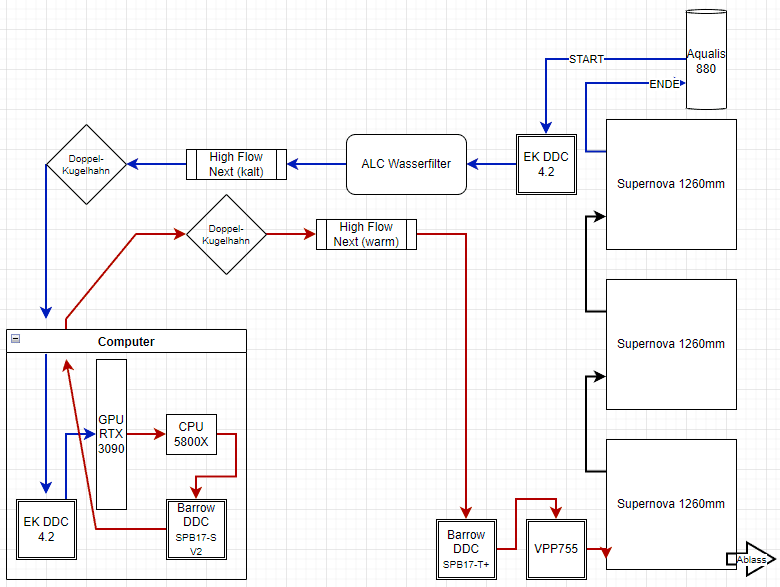Click the High Flow Next (warm) block
The height and width of the screenshot is (587, 780).
pyautogui.click(x=366, y=234)
